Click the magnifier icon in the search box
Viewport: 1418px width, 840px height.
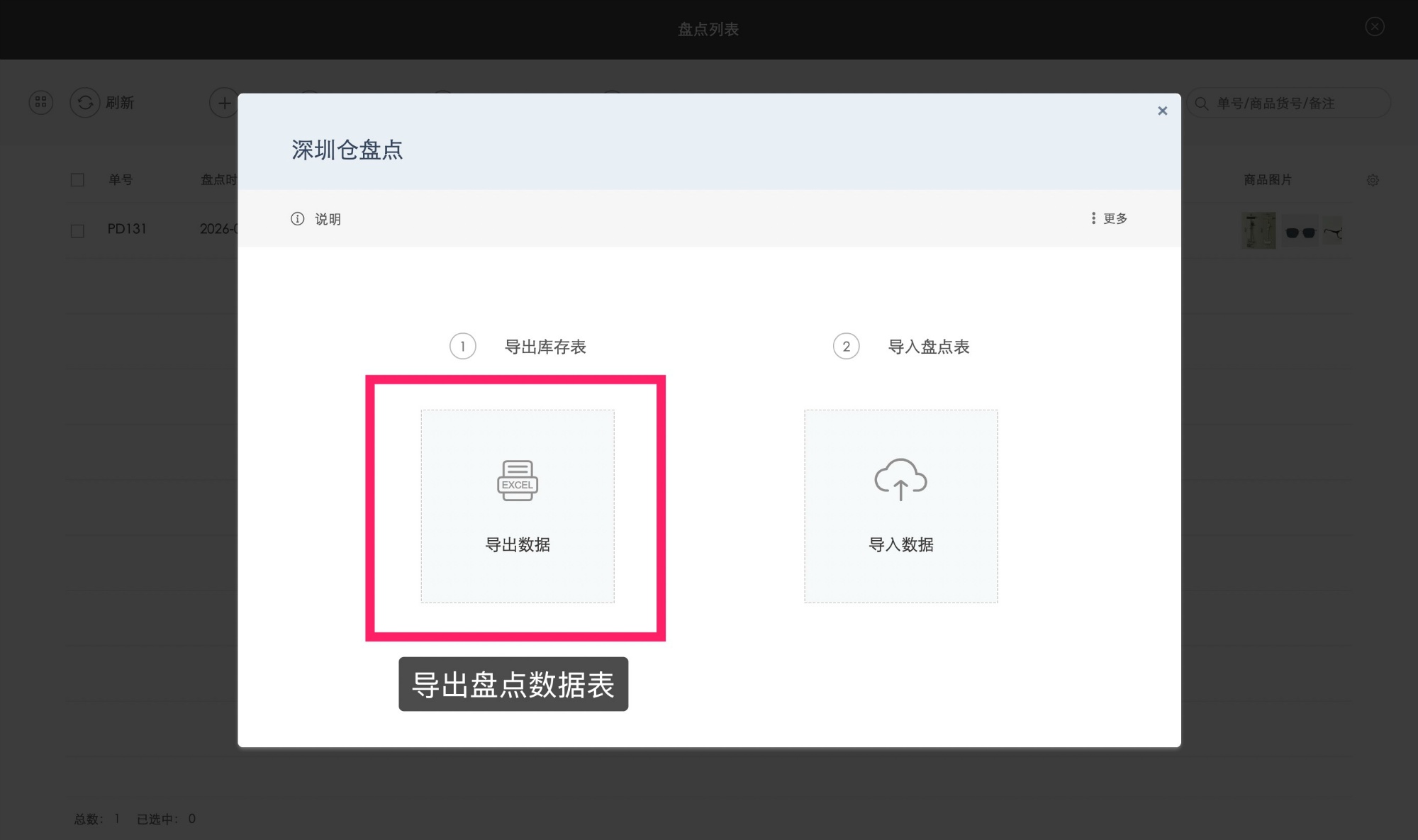coord(1202,103)
